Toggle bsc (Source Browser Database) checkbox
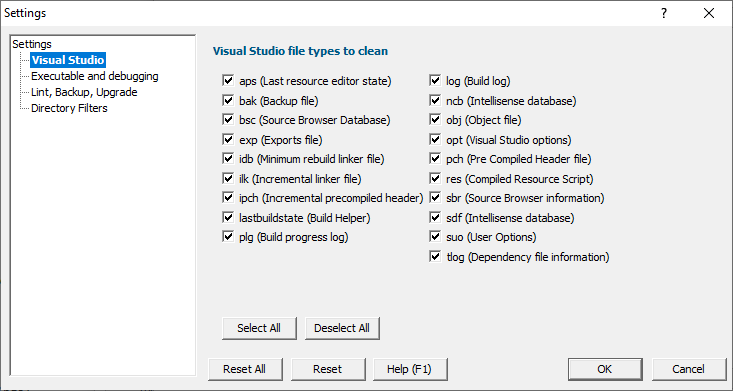733x391 pixels. 228,120
